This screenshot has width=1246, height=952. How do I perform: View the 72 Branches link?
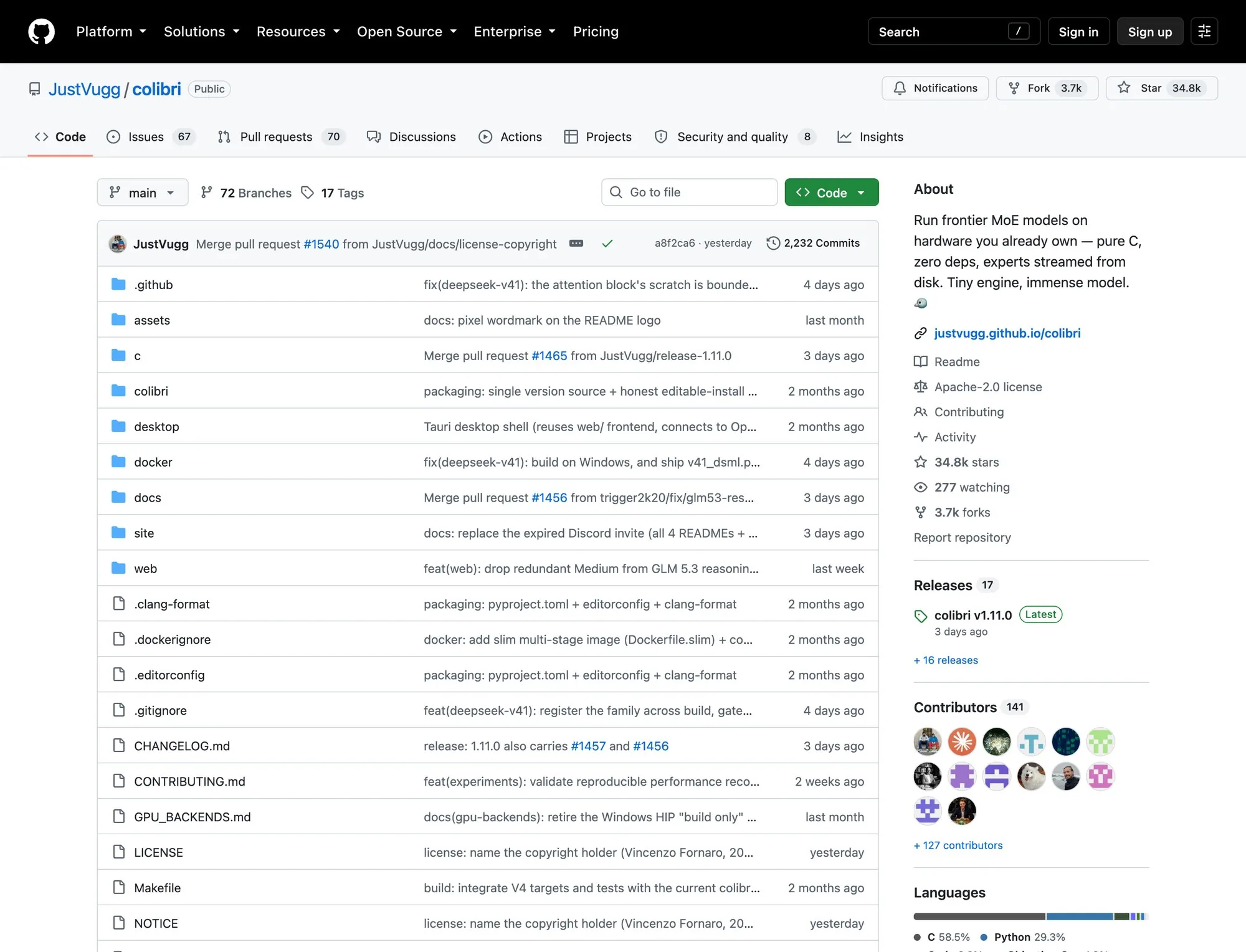point(247,193)
